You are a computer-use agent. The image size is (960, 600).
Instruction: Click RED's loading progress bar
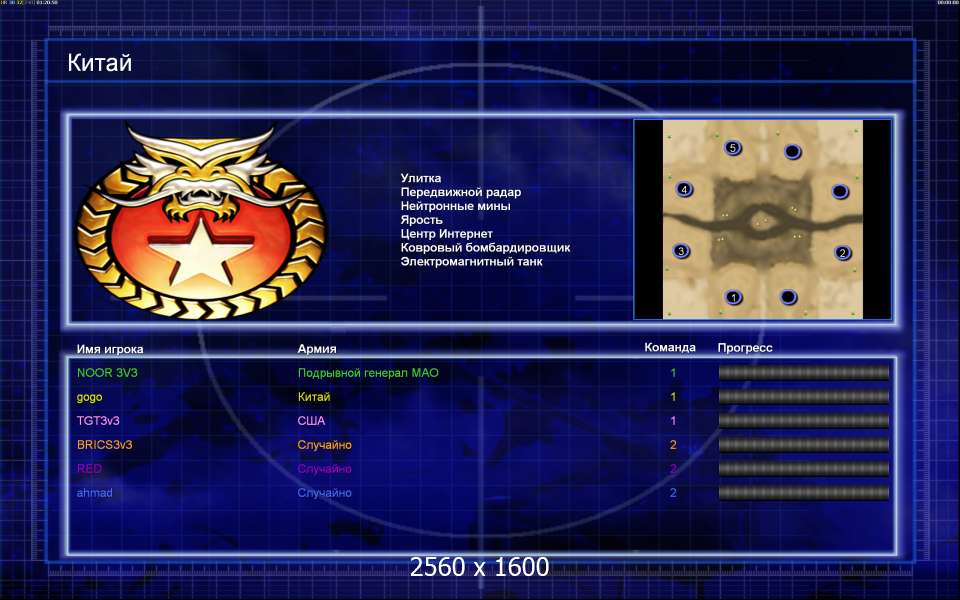(803, 468)
